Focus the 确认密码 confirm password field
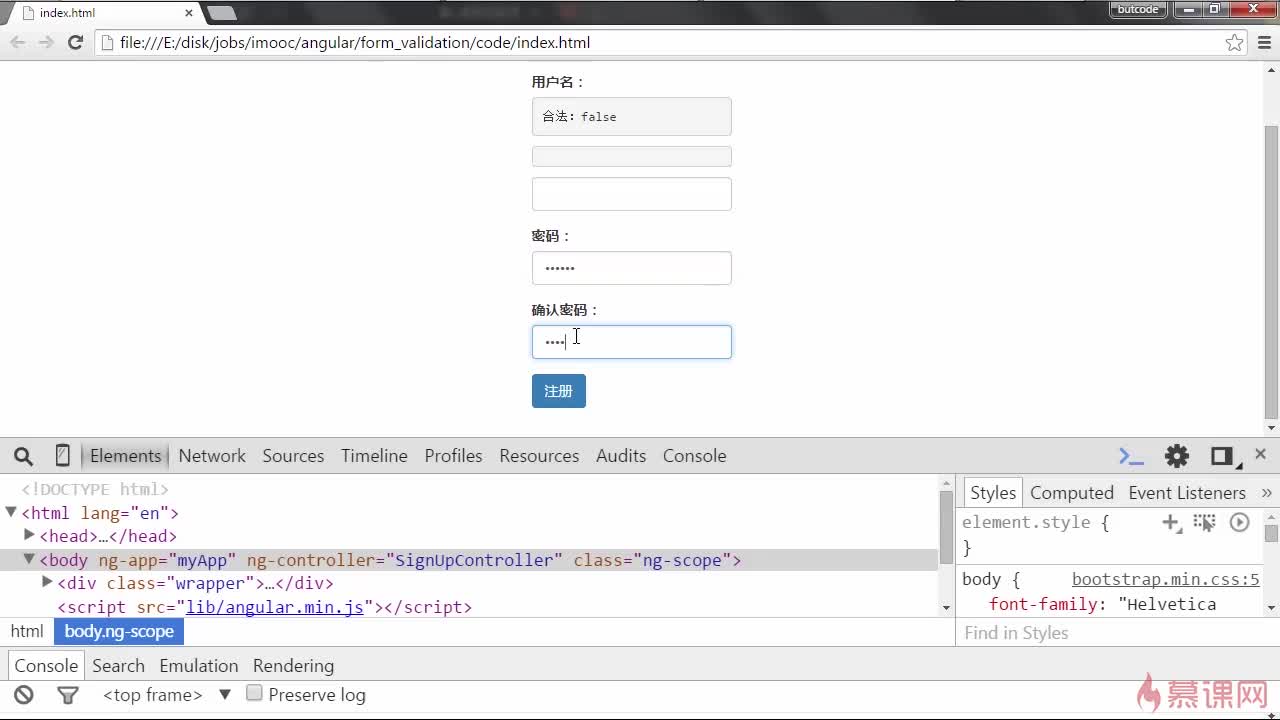This screenshot has width=1280, height=720. 632,342
